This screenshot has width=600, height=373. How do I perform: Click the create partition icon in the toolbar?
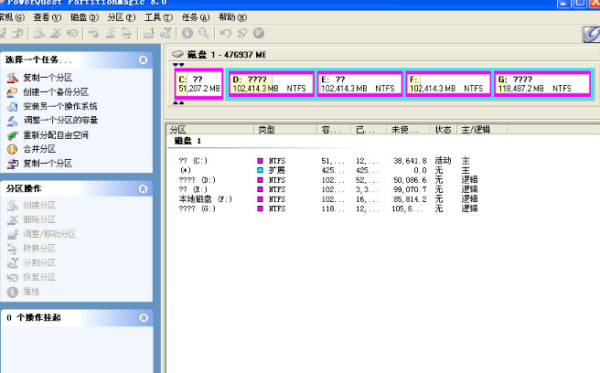click(x=39, y=33)
